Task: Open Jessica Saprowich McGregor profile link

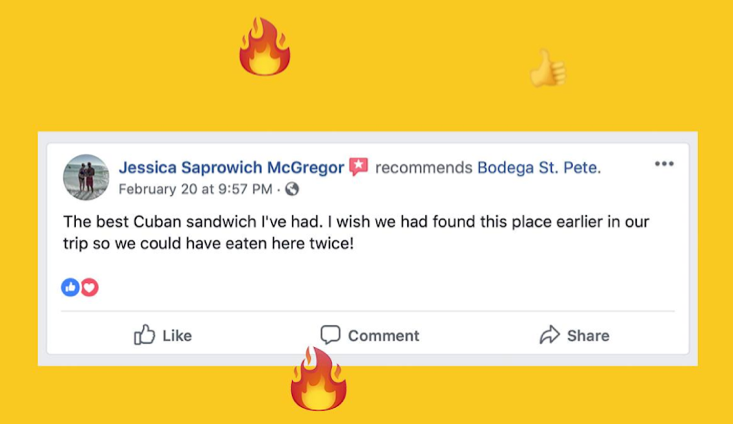Action: 231,167
